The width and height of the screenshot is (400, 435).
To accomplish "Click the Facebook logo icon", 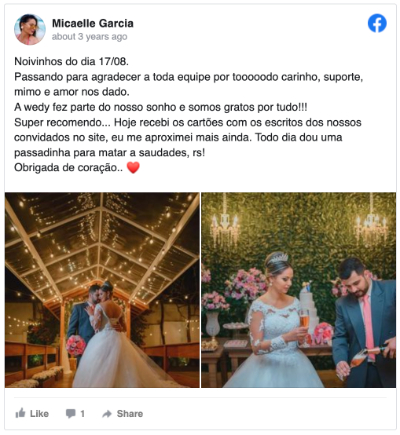I will (377, 23).
